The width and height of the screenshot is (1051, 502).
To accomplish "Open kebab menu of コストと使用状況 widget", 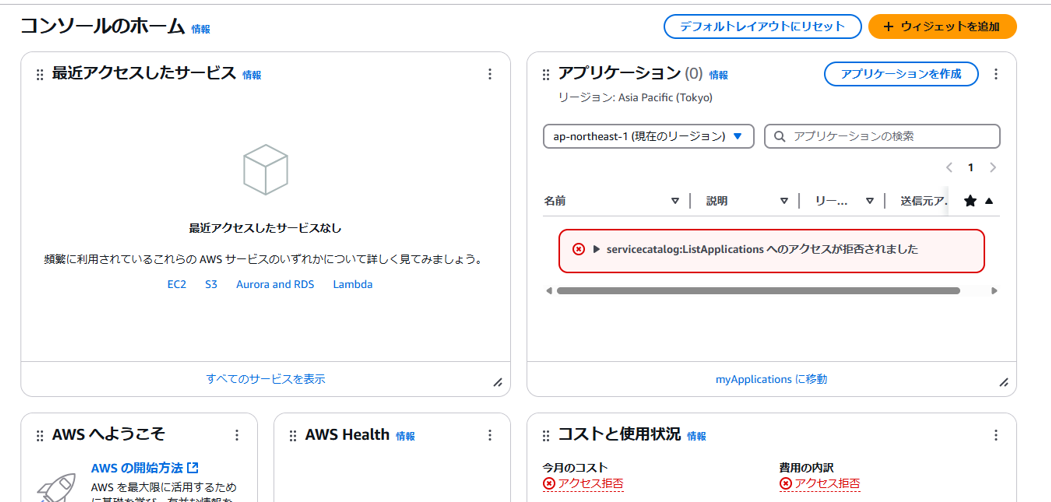I will tap(995, 435).
